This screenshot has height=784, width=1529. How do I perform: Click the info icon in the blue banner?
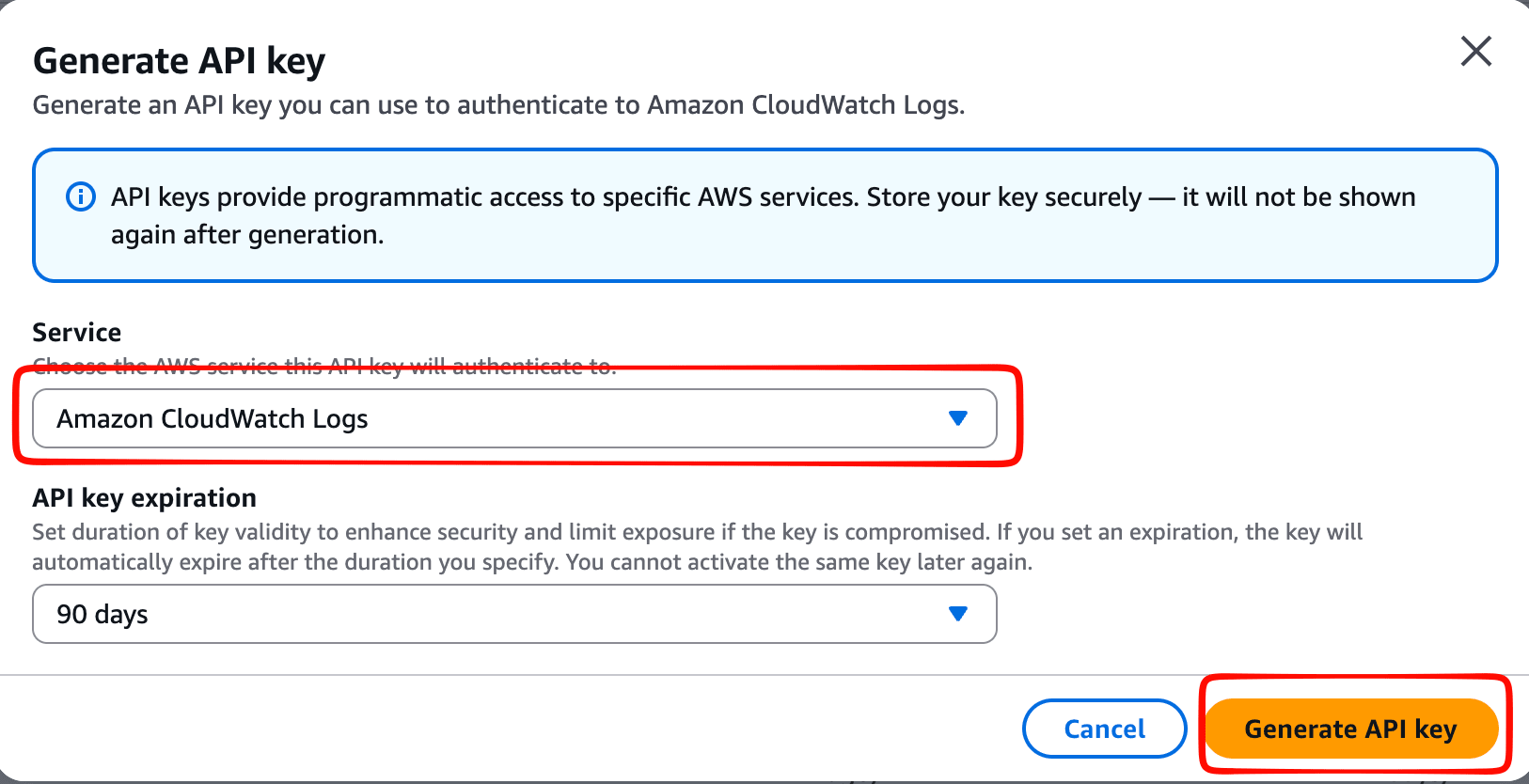[x=81, y=196]
